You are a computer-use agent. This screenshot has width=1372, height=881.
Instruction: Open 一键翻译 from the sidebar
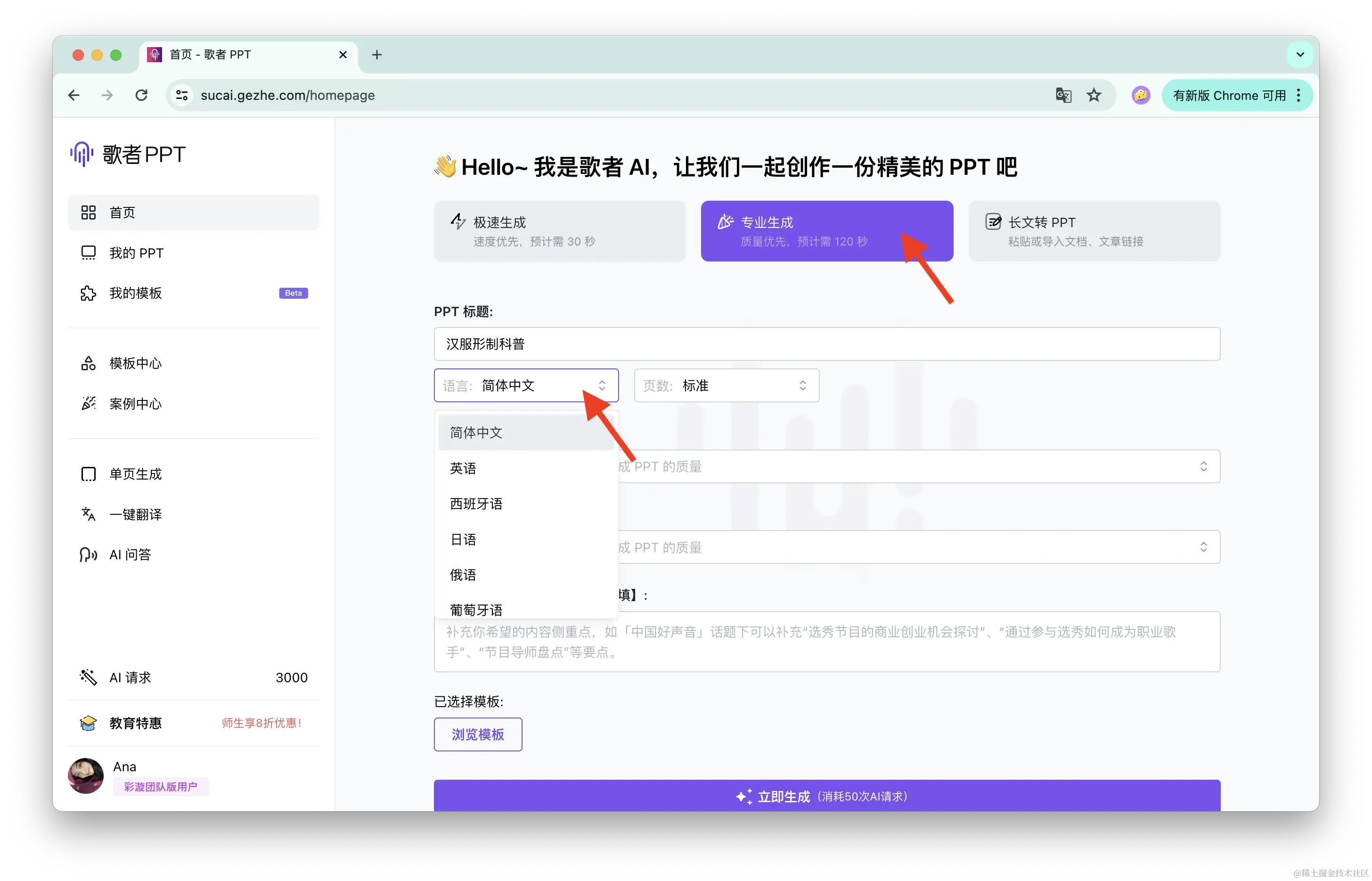coord(135,514)
